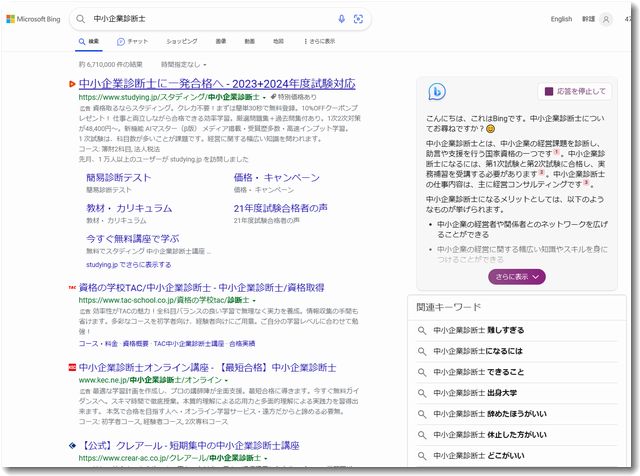Viewport: 640px width, 476px height.
Task: Expand chat answer with さらに表示 button
Action: 517,277
